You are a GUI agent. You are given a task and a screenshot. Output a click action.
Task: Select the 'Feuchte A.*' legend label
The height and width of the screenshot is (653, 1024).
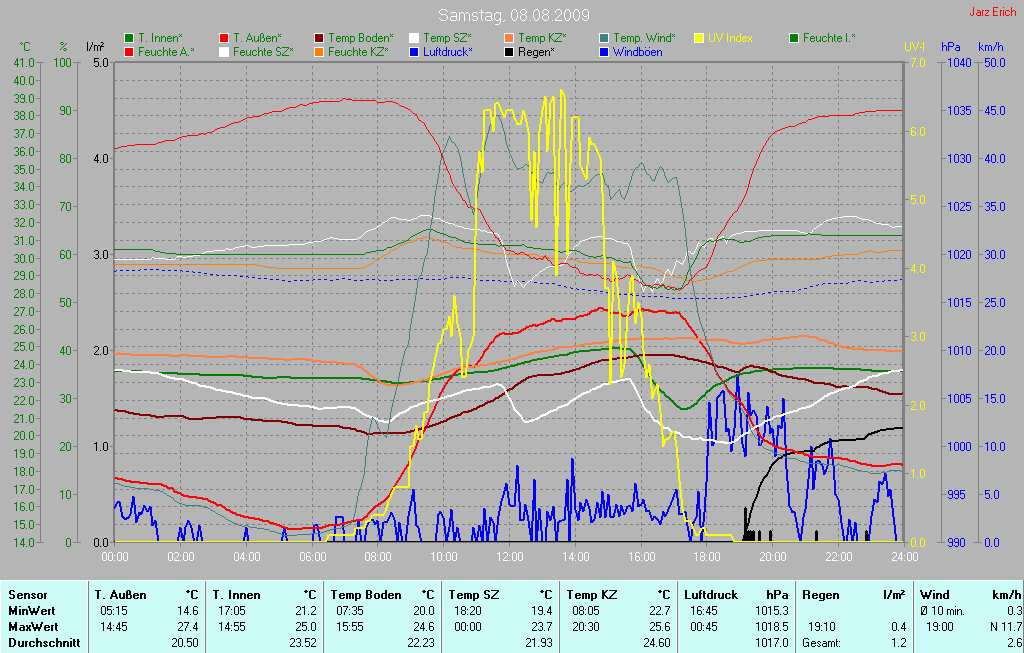click(x=167, y=52)
